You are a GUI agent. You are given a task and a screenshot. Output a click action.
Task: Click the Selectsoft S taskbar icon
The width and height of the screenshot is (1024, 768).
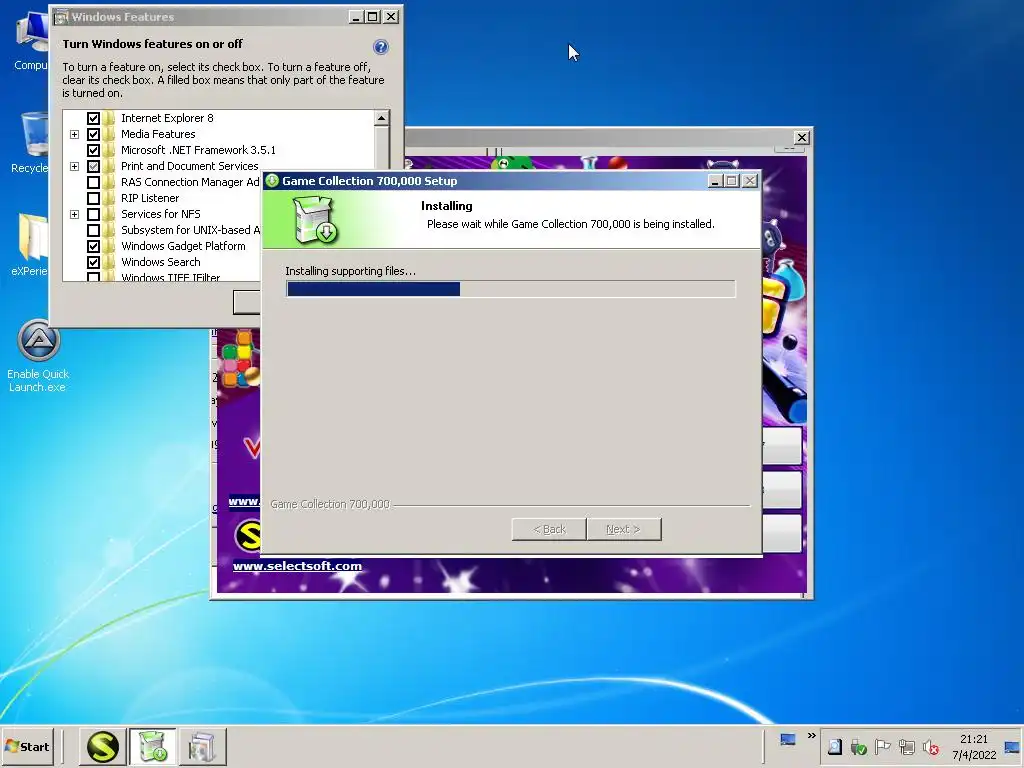[x=103, y=746]
